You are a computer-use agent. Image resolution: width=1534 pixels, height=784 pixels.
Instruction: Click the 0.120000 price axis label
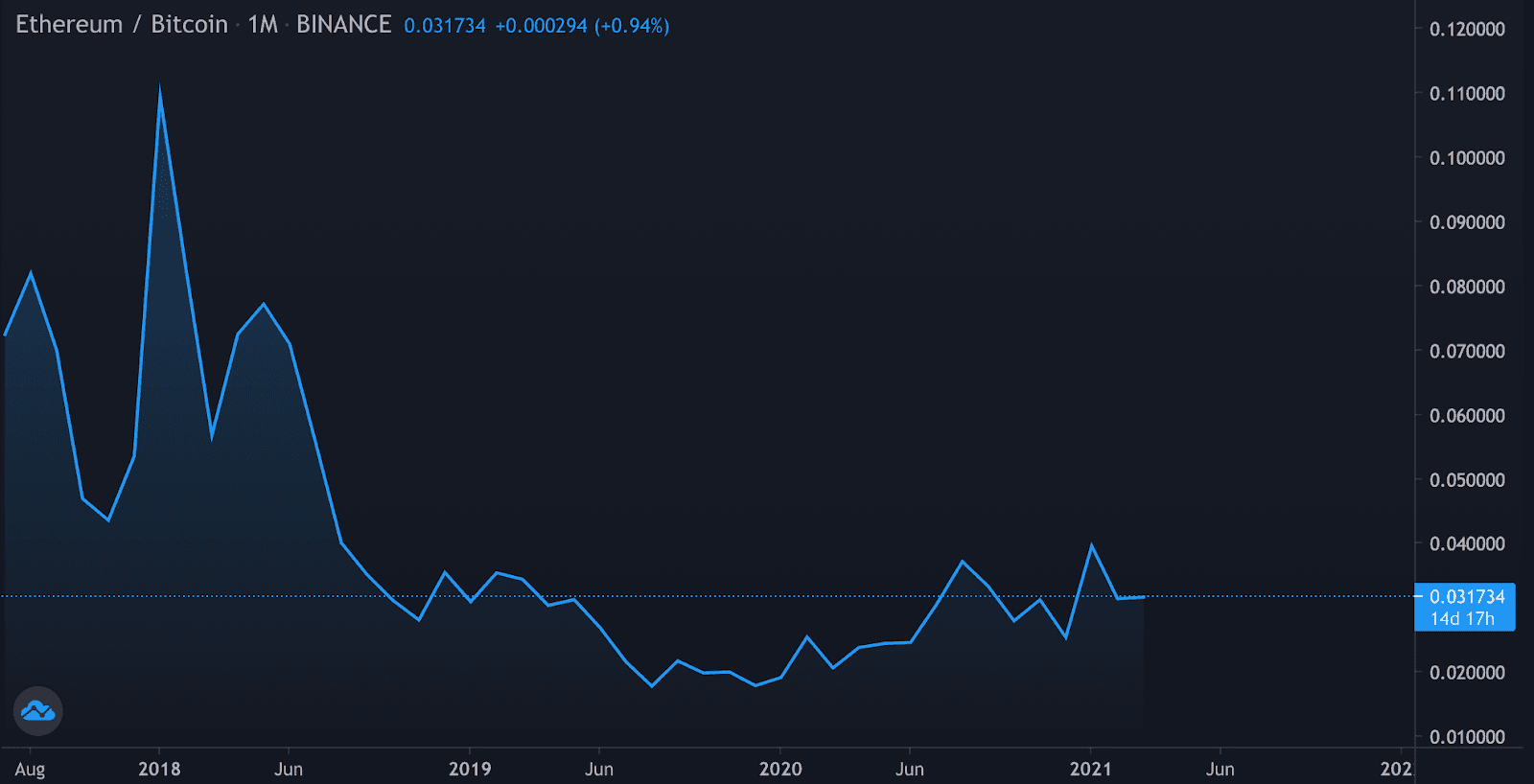1467,30
